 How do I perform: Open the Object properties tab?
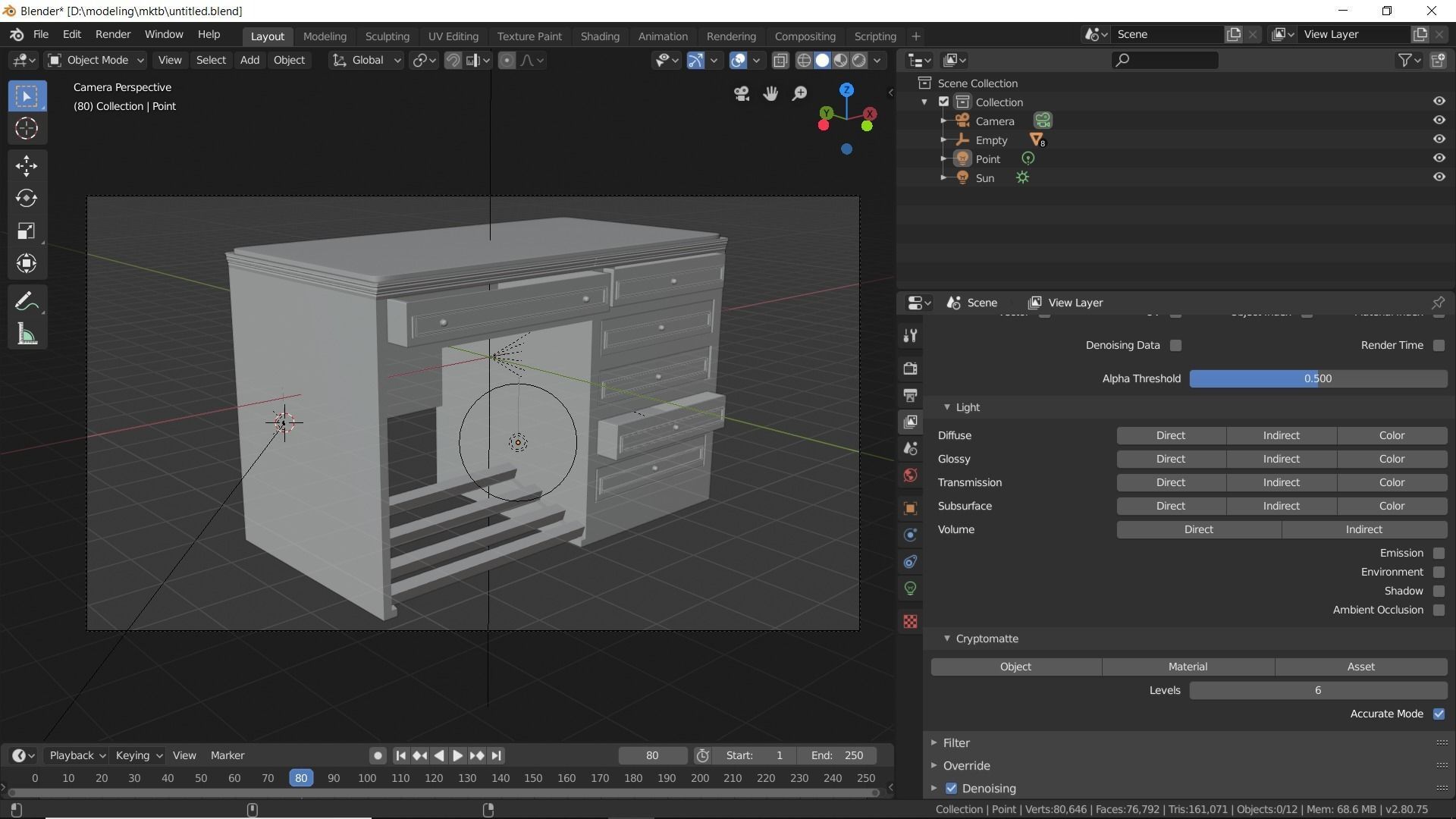coord(911,508)
